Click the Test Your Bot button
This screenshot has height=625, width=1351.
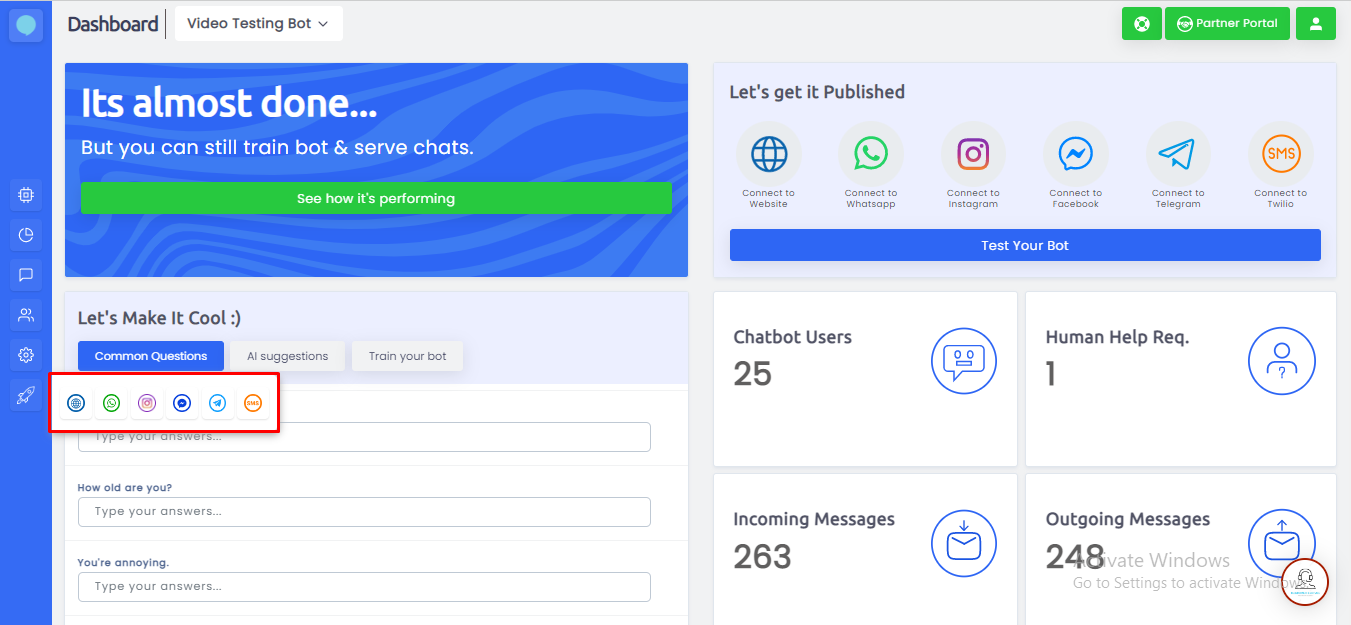[1025, 245]
